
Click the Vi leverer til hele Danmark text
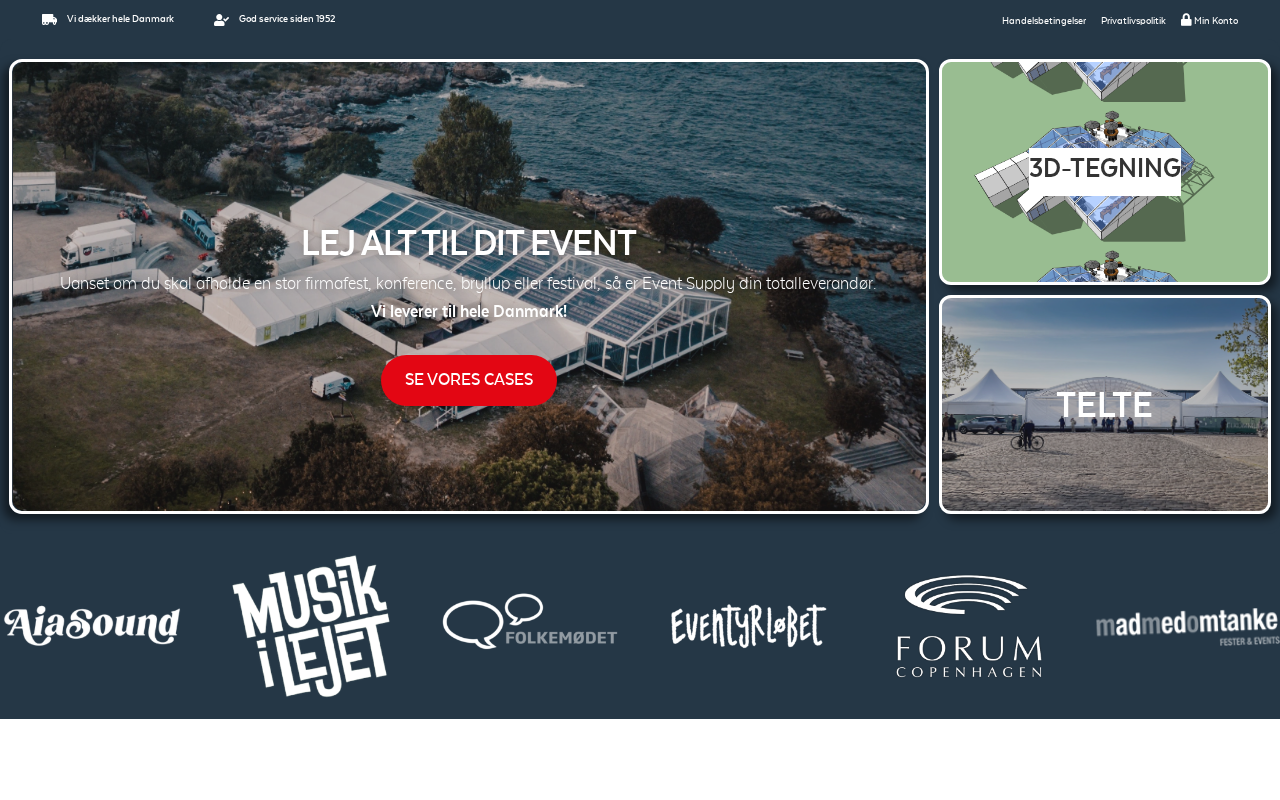469,311
